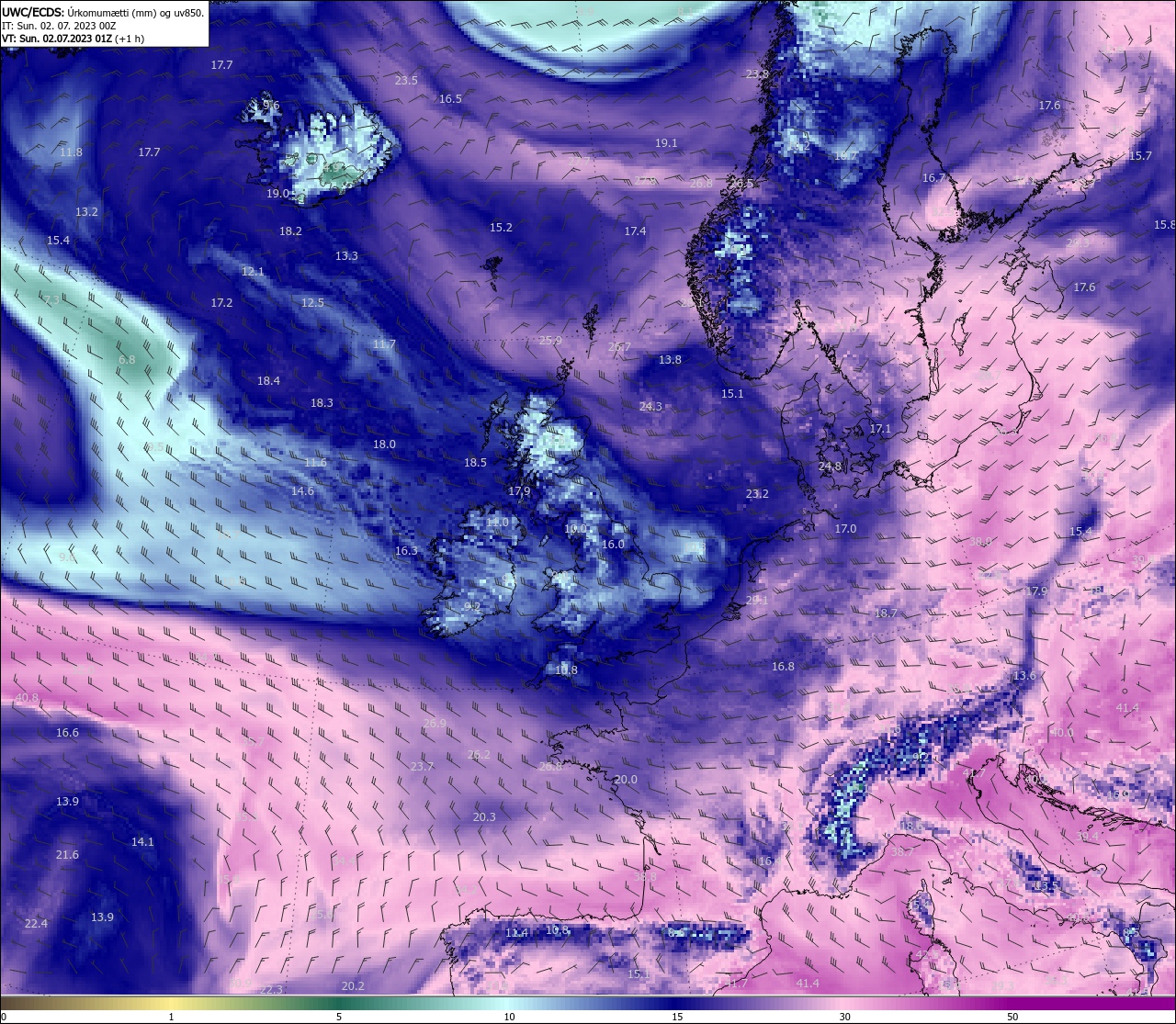Click the map value '23.2'
The height and width of the screenshot is (1024, 1176).
coord(757,494)
